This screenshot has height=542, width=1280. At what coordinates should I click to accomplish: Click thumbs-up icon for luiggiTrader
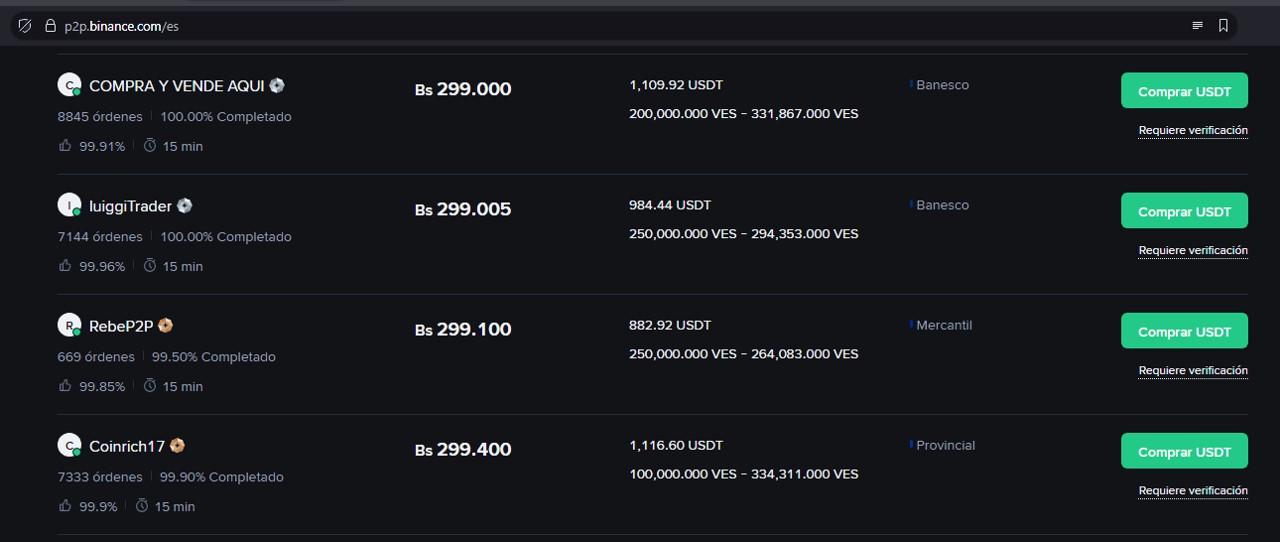tap(65, 266)
